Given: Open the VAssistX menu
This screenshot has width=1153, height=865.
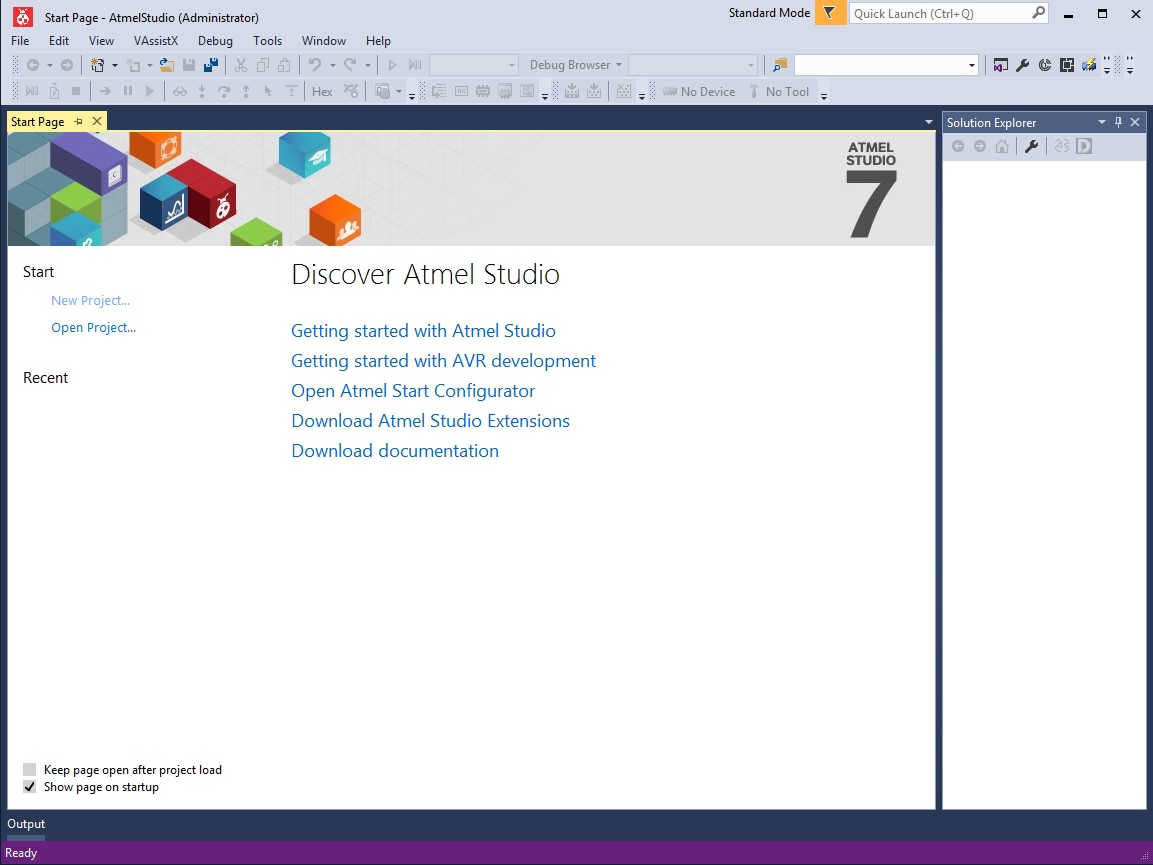Looking at the screenshot, I should 156,41.
